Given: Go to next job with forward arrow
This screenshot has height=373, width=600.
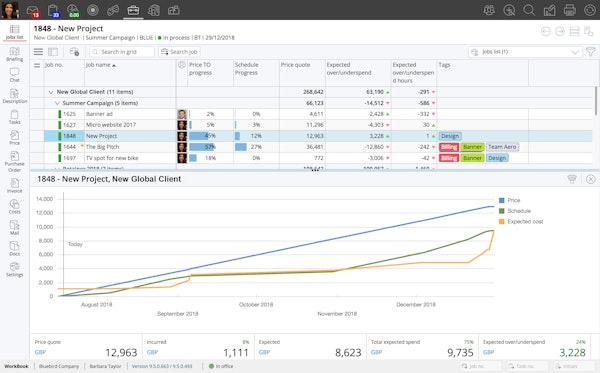Looking at the screenshot, I should [x=560, y=31].
